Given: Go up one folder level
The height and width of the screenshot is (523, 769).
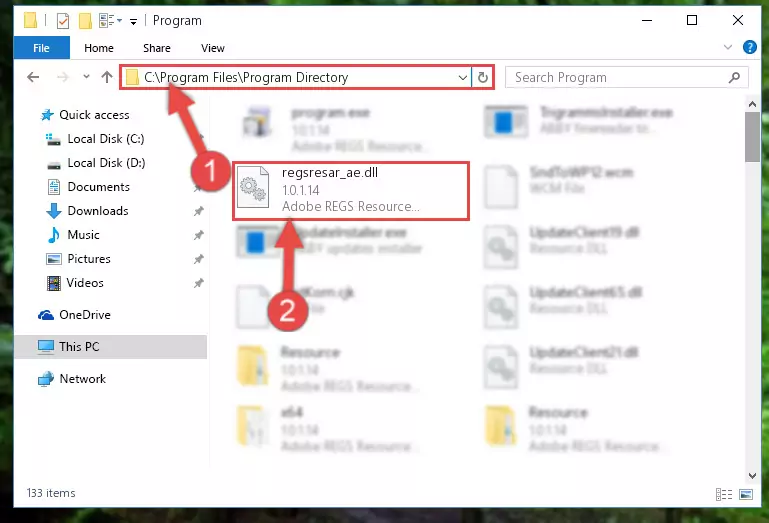Looking at the screenshot, I should pos(107,77).
